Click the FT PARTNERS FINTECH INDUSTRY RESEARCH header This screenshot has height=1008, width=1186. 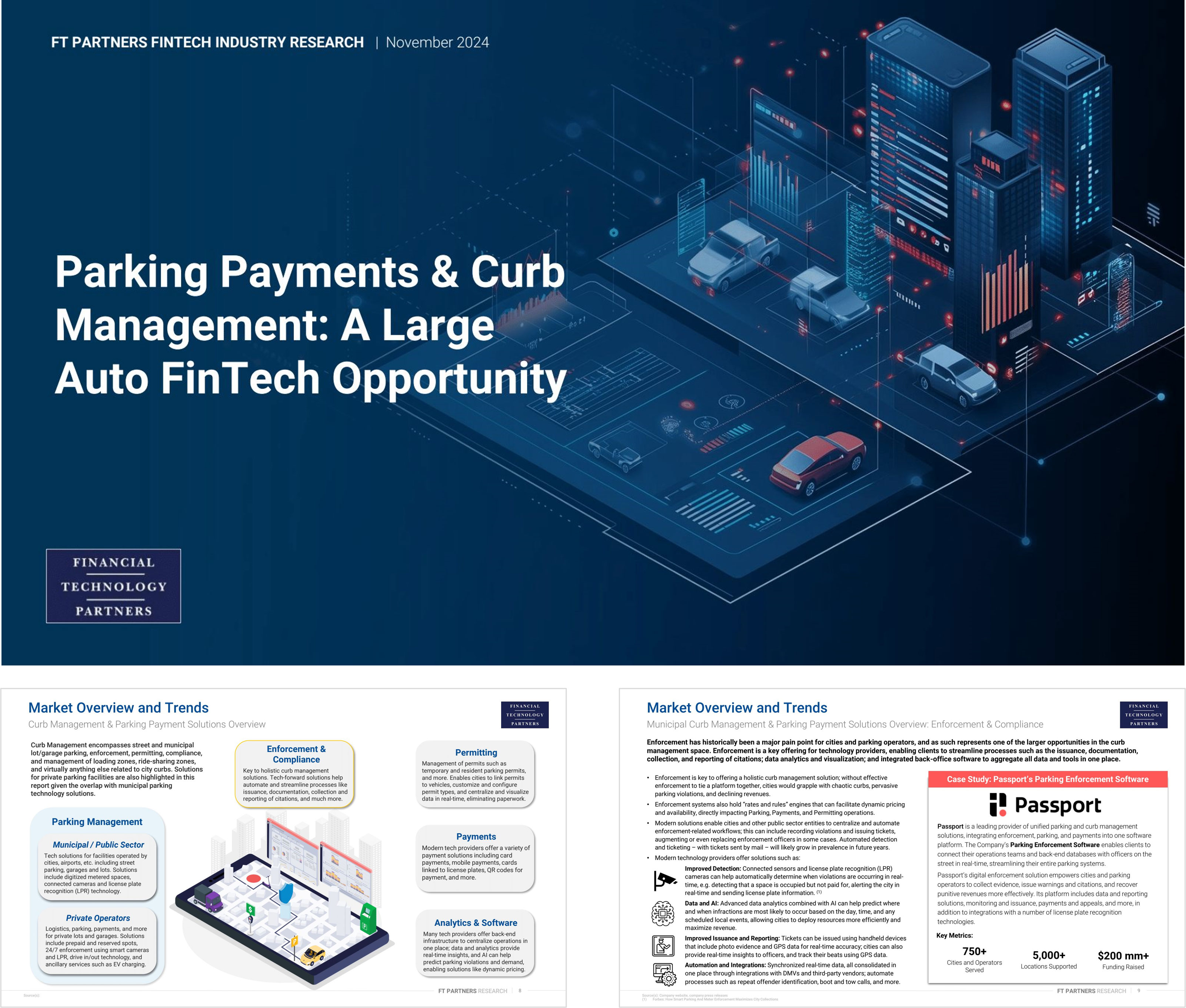click(207, 42)
